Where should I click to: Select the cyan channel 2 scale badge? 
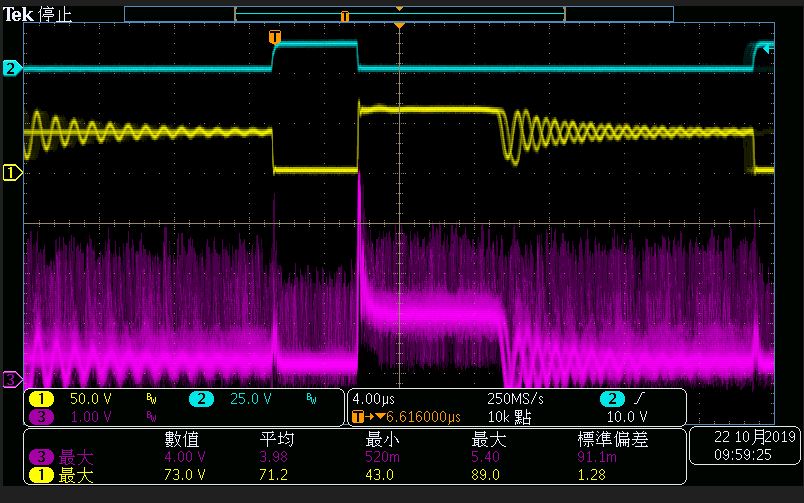click(x=201, y=398)
